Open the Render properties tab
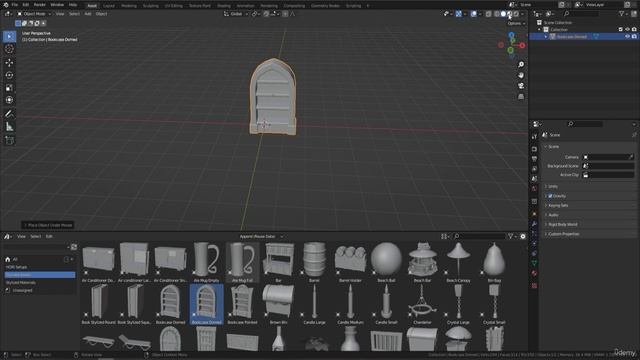The height and width of the screenshot is (360, 640). click(x=534, y=149)
